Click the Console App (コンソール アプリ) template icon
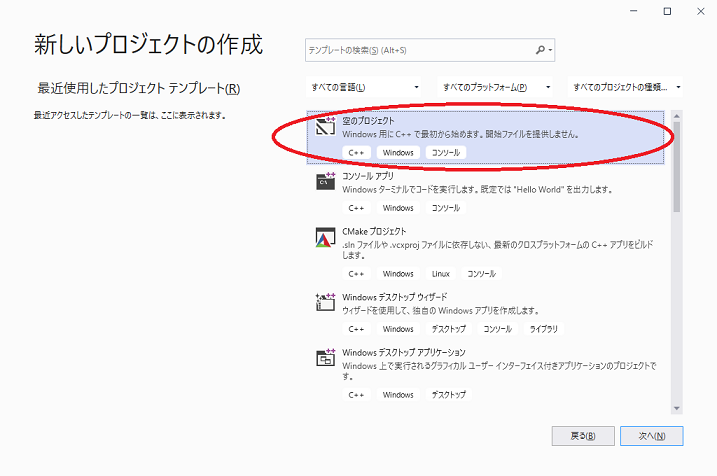Screen dimensions: 717x476 325,181
